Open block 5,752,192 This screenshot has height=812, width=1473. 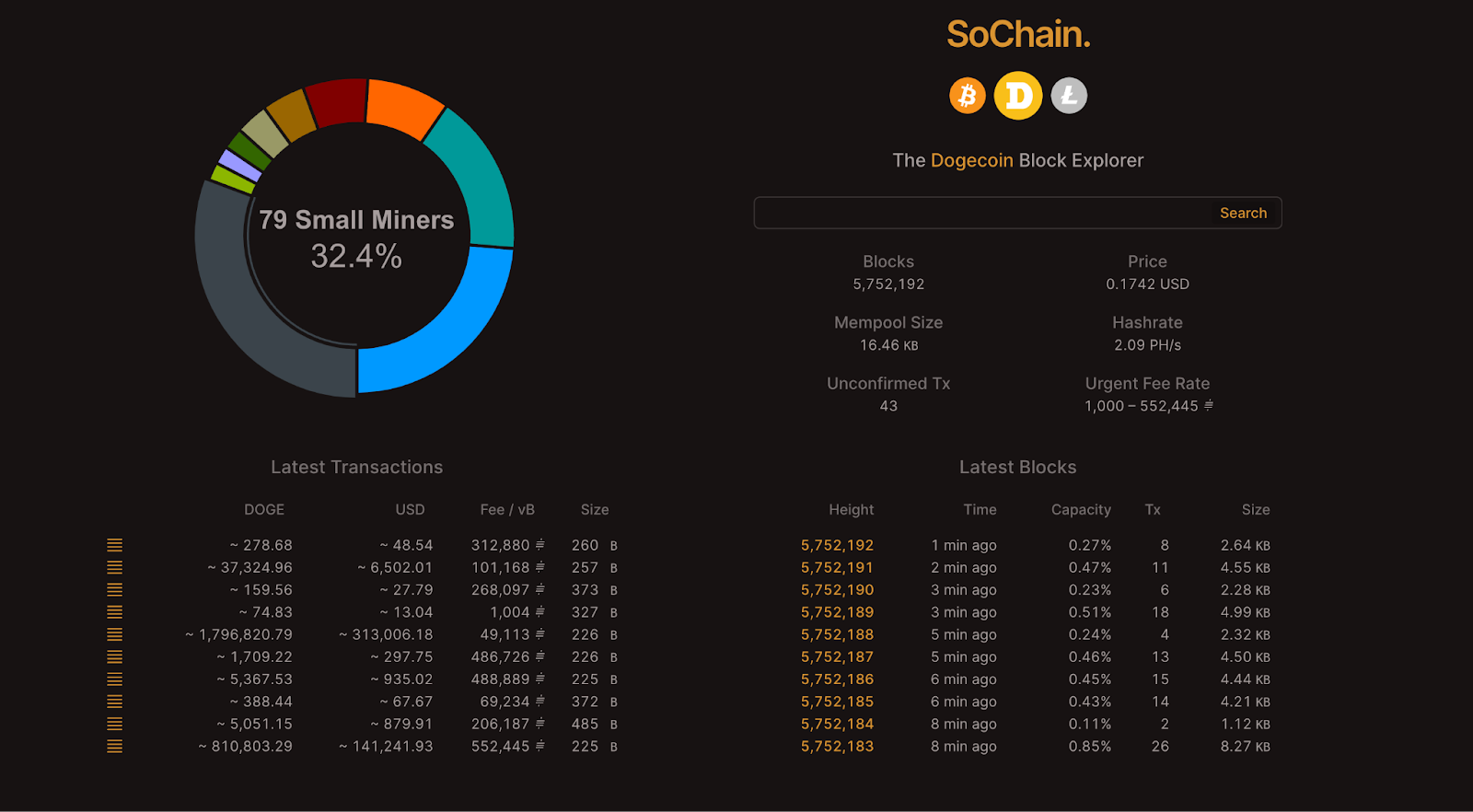click(837, 545)
